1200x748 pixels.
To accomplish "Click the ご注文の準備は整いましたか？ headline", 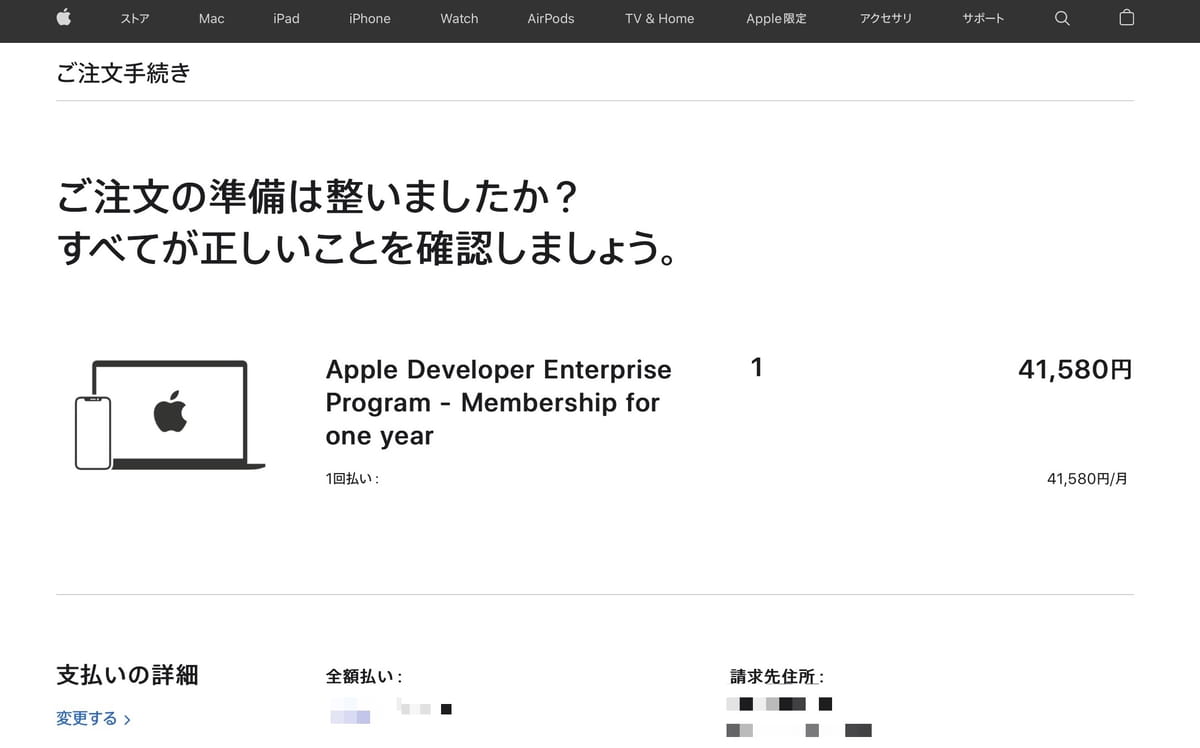I will click(318, 198).
